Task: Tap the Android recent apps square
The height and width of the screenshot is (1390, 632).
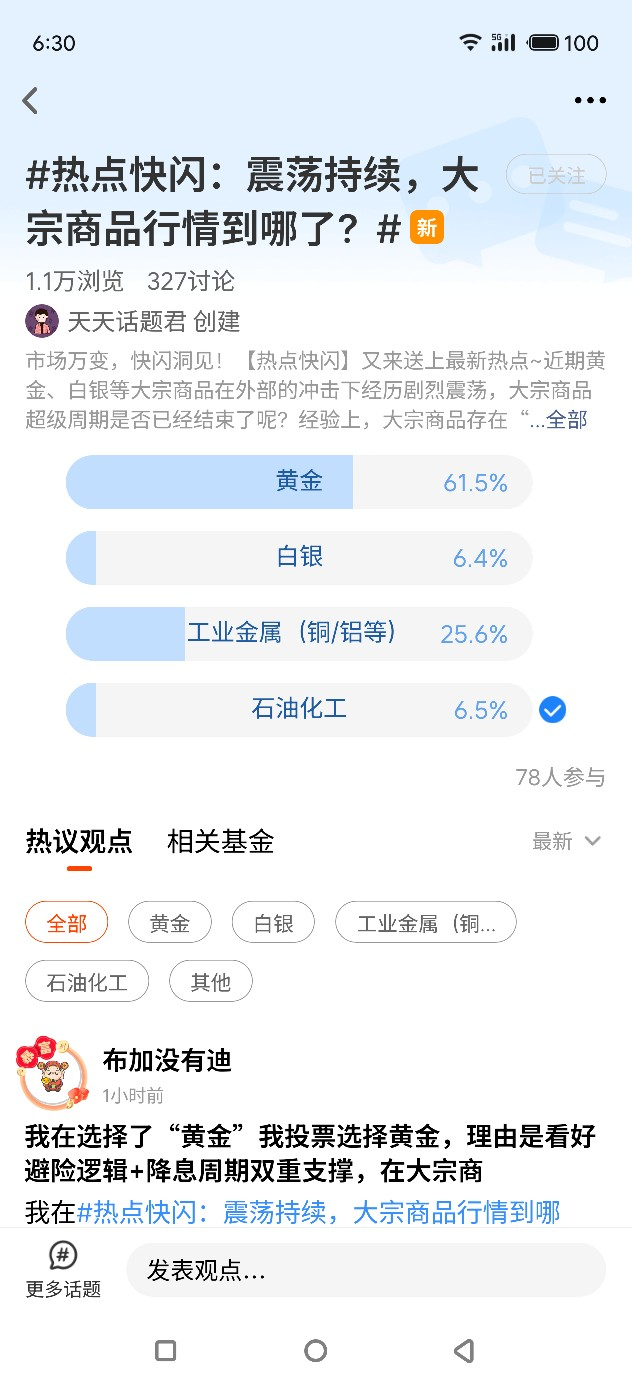Action: pyautogui.click(x=166, y=1351)
